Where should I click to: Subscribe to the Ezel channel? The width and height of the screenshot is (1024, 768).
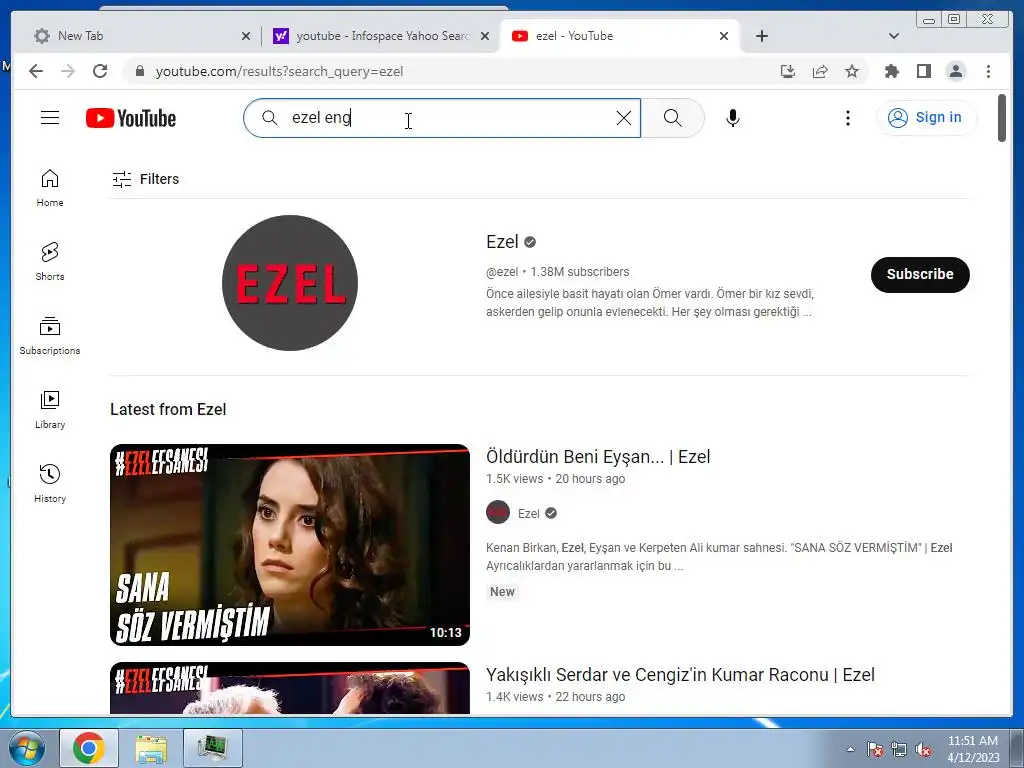pyautogui.click(x=920, y=274)
